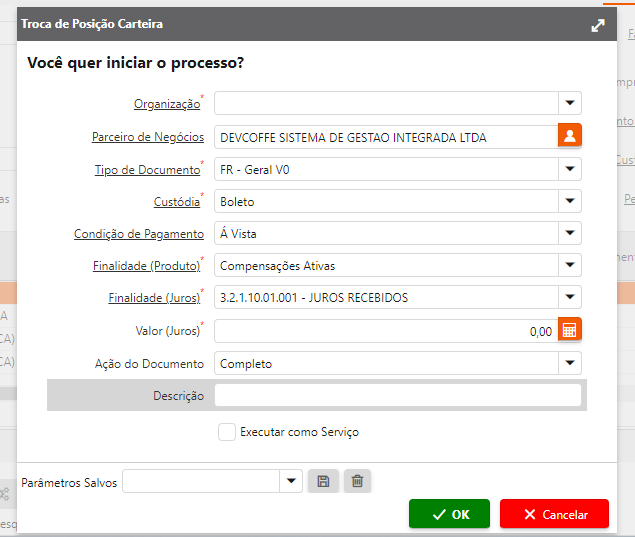Open the business partner lookup icon

click(570, 137)
